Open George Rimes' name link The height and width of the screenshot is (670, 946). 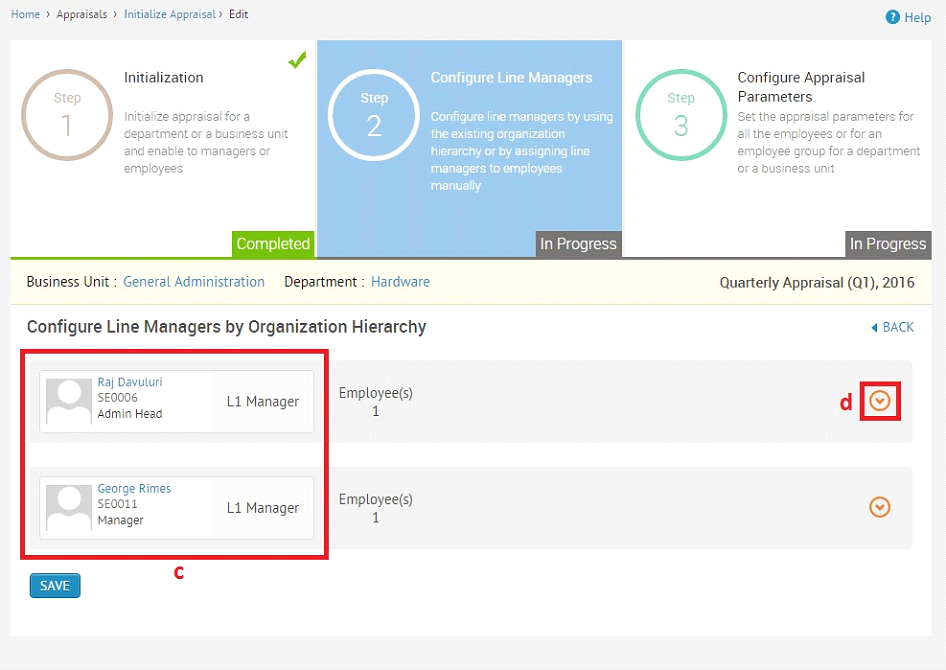(134, 488)
